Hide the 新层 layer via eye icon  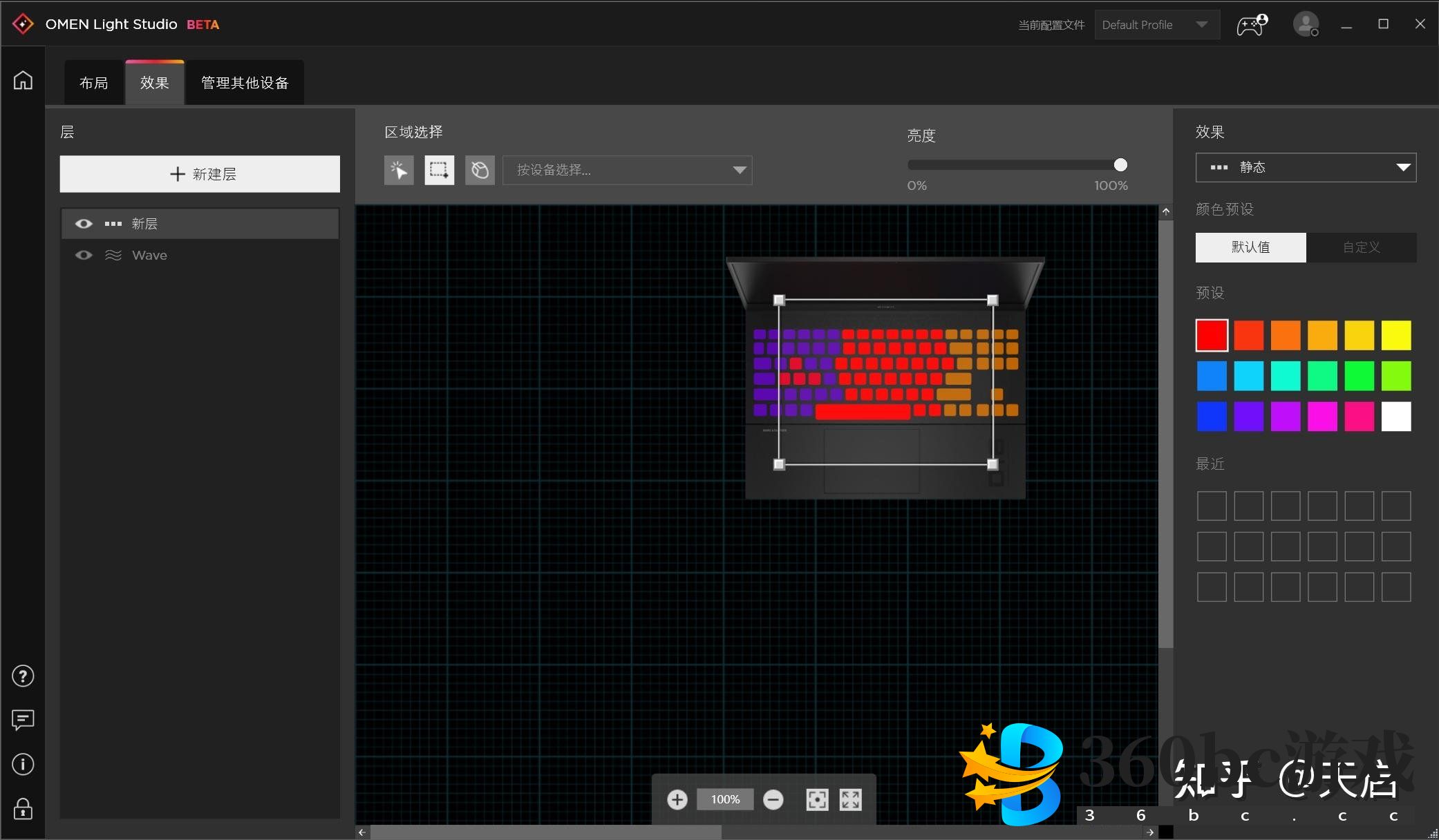(x=84, y=224)
